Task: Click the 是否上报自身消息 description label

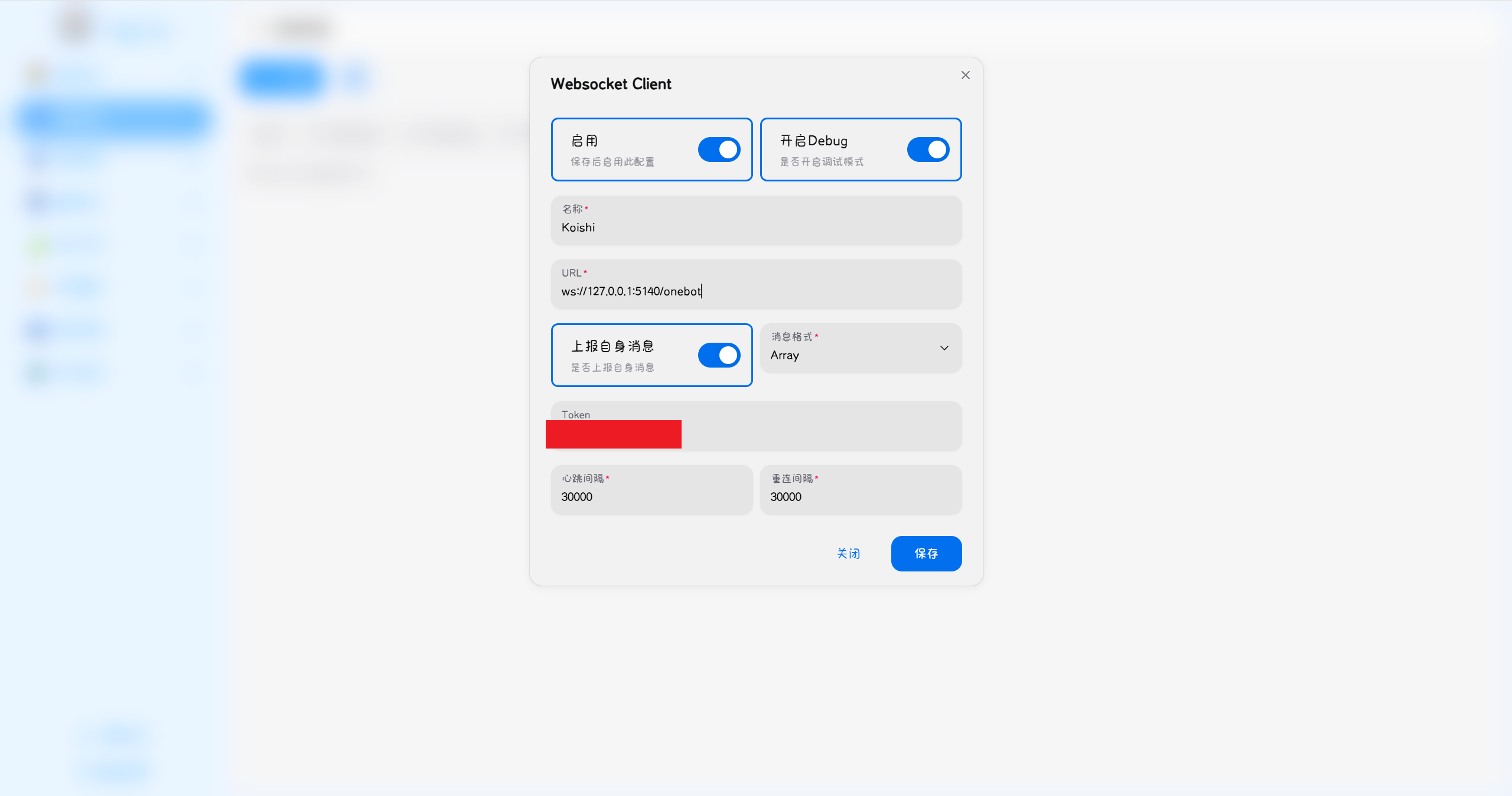Action: [612, 368]
